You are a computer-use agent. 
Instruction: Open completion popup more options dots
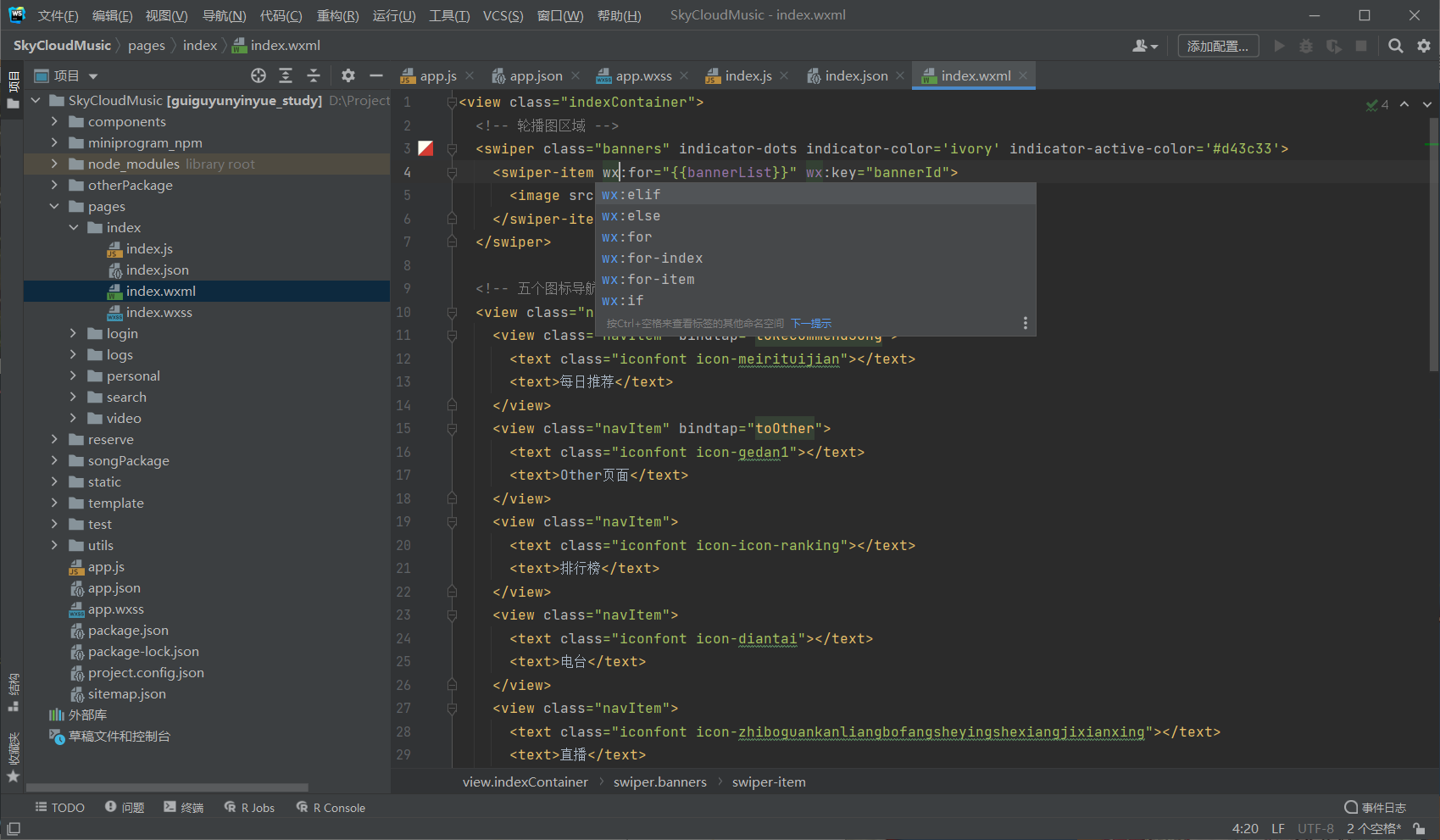click(1025, 323)
